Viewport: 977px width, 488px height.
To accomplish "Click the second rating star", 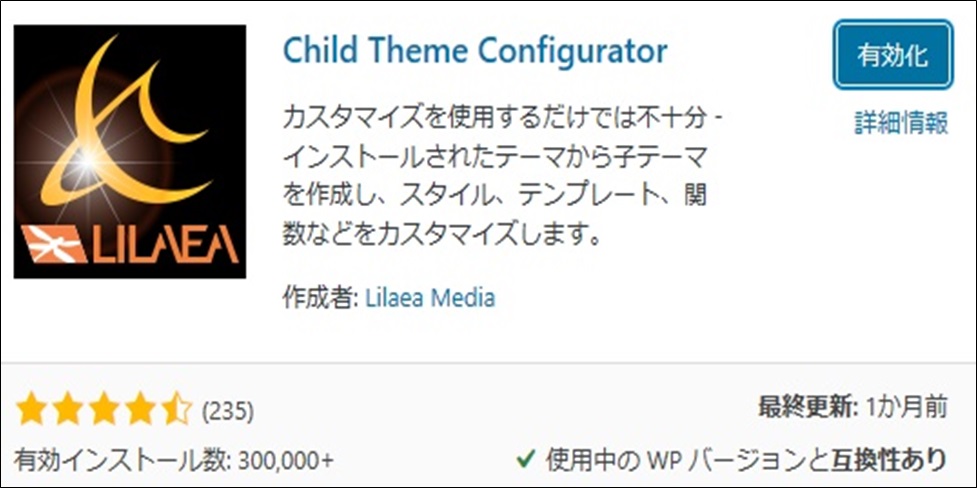I will [67, 409].
